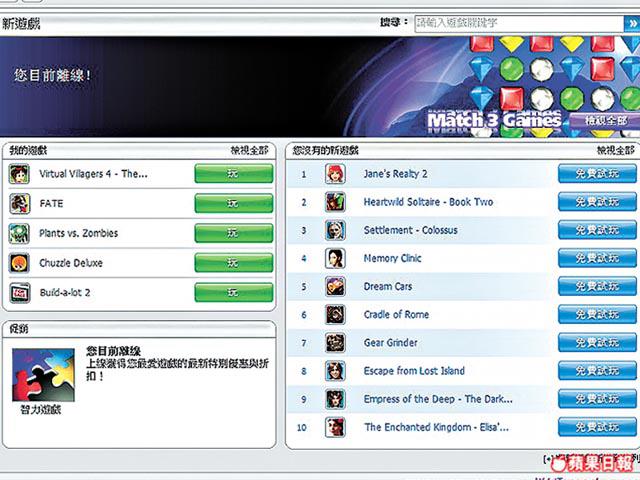Screen dimensions: 640x480
Task: View all Match 3 Games banner button
Action: tap(605, 121)
